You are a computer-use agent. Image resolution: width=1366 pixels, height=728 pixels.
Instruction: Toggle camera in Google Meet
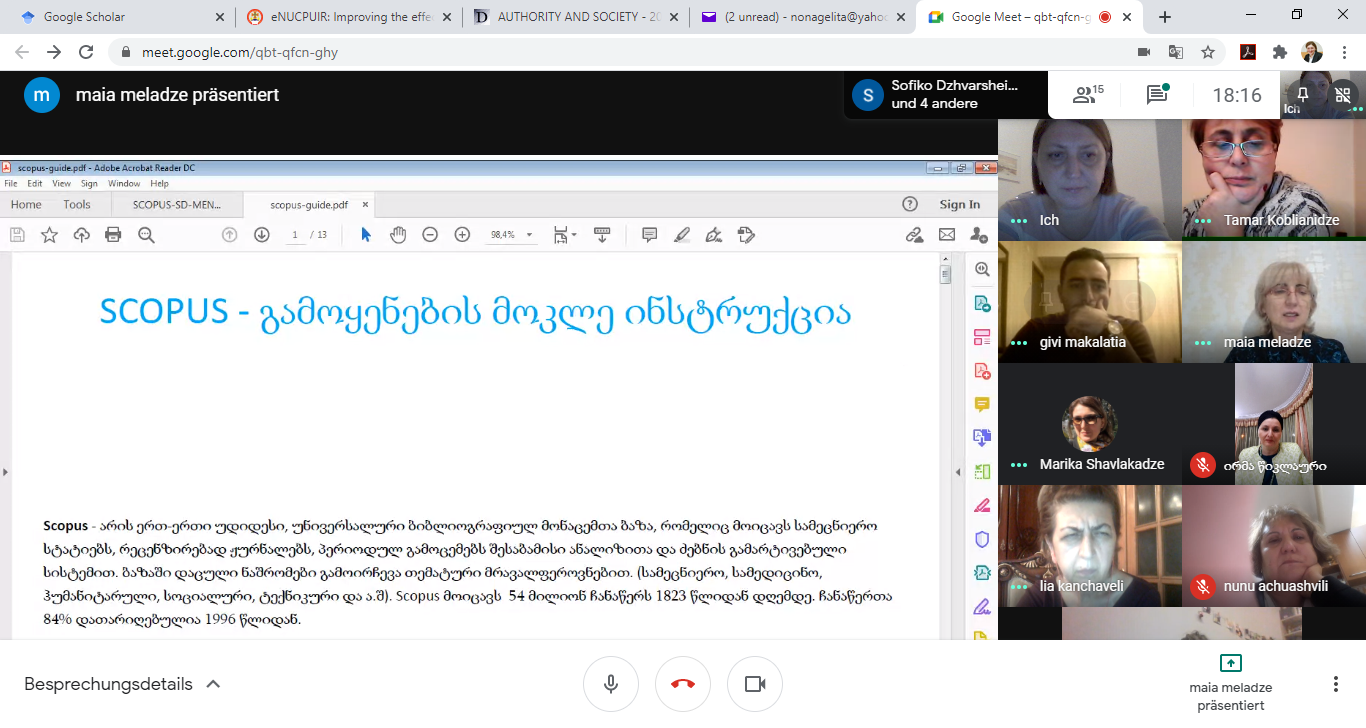(755, 684)
